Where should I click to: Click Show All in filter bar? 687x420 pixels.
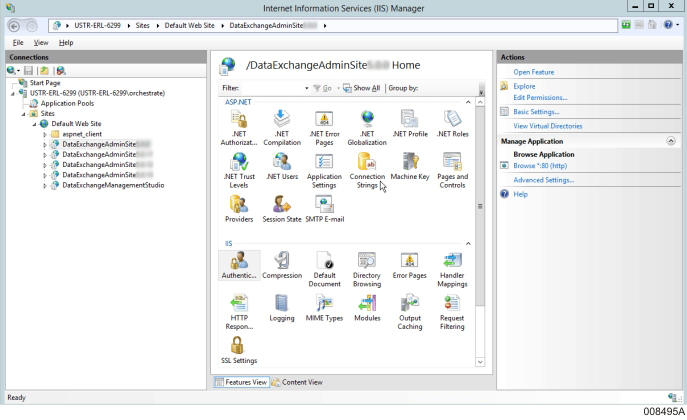(362, 88)
